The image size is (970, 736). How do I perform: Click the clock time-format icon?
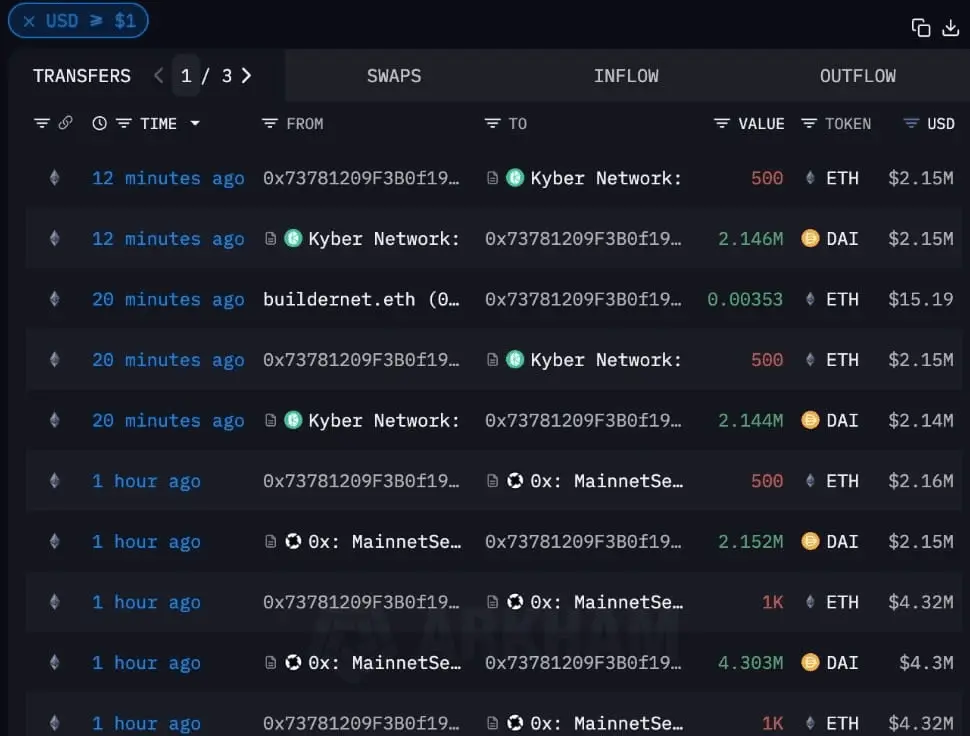coord(99,123)
